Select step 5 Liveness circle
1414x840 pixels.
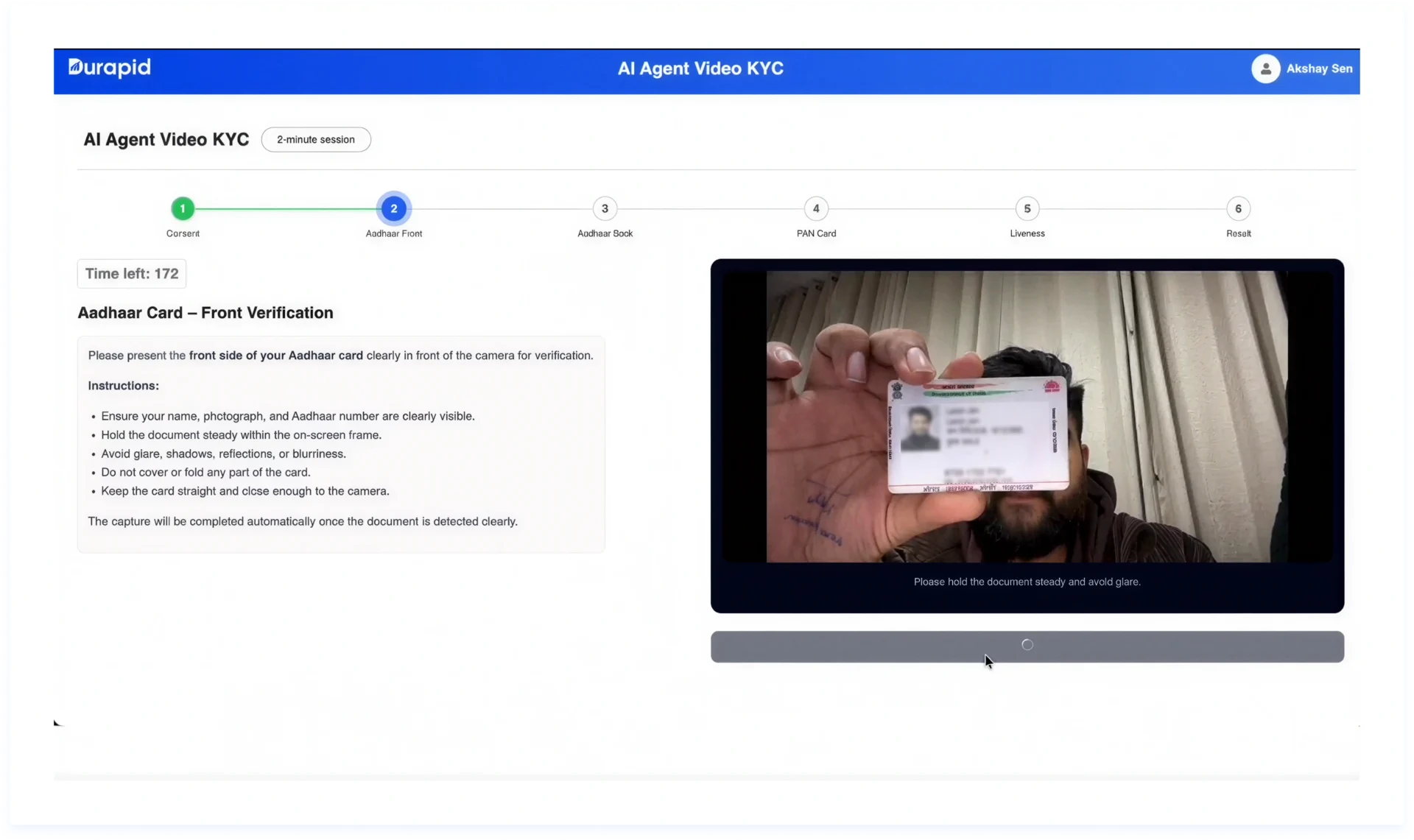[x=1027, y=209]
